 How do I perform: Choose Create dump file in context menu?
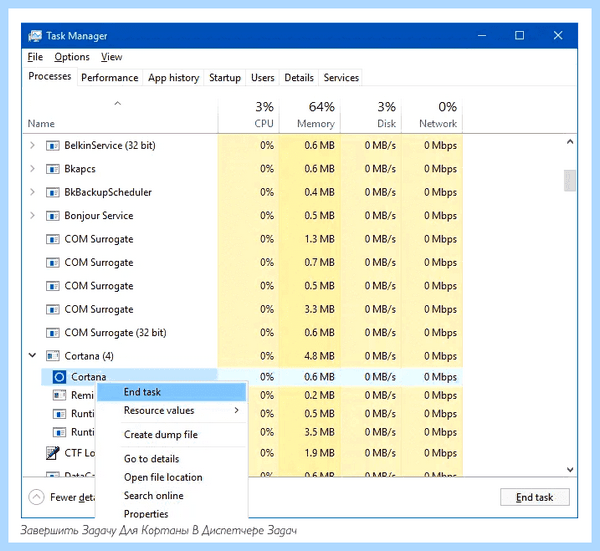(x=171, y=435)
